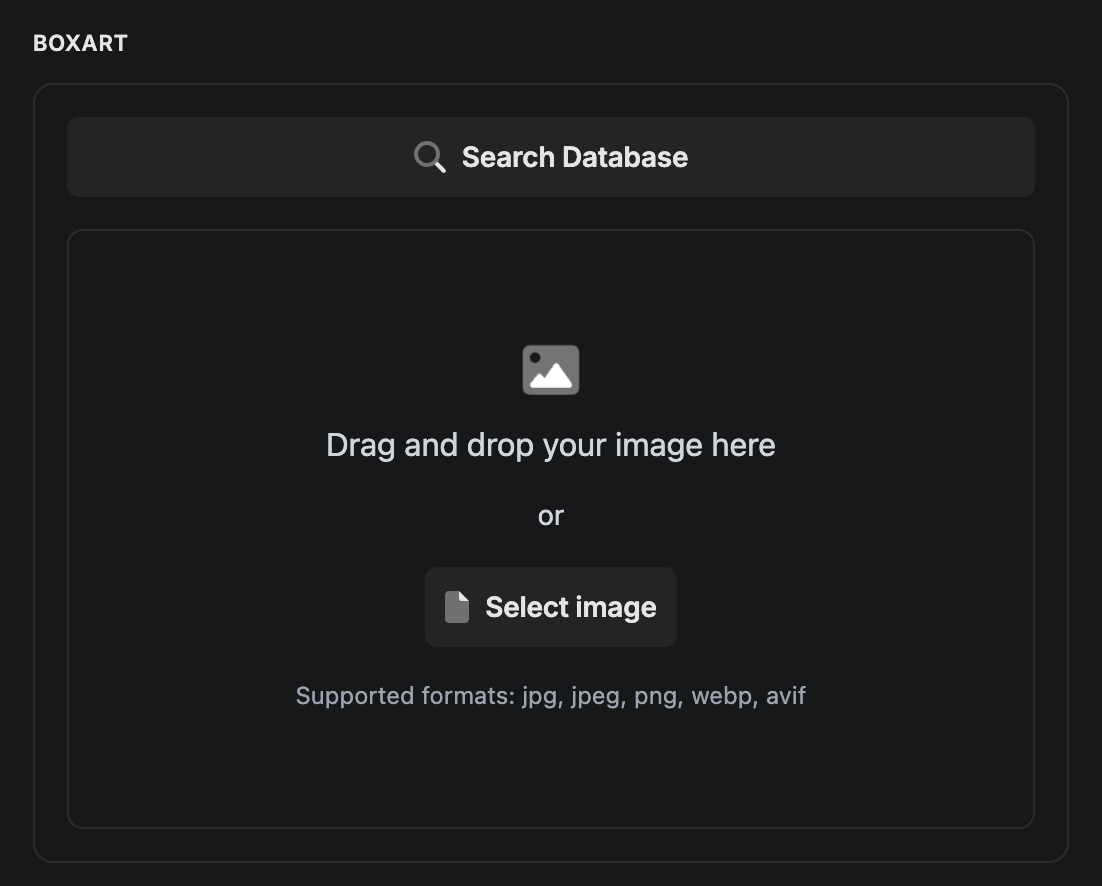Click the supported formats hint text
The image size is (1102, 886).
tap(551, 696)
